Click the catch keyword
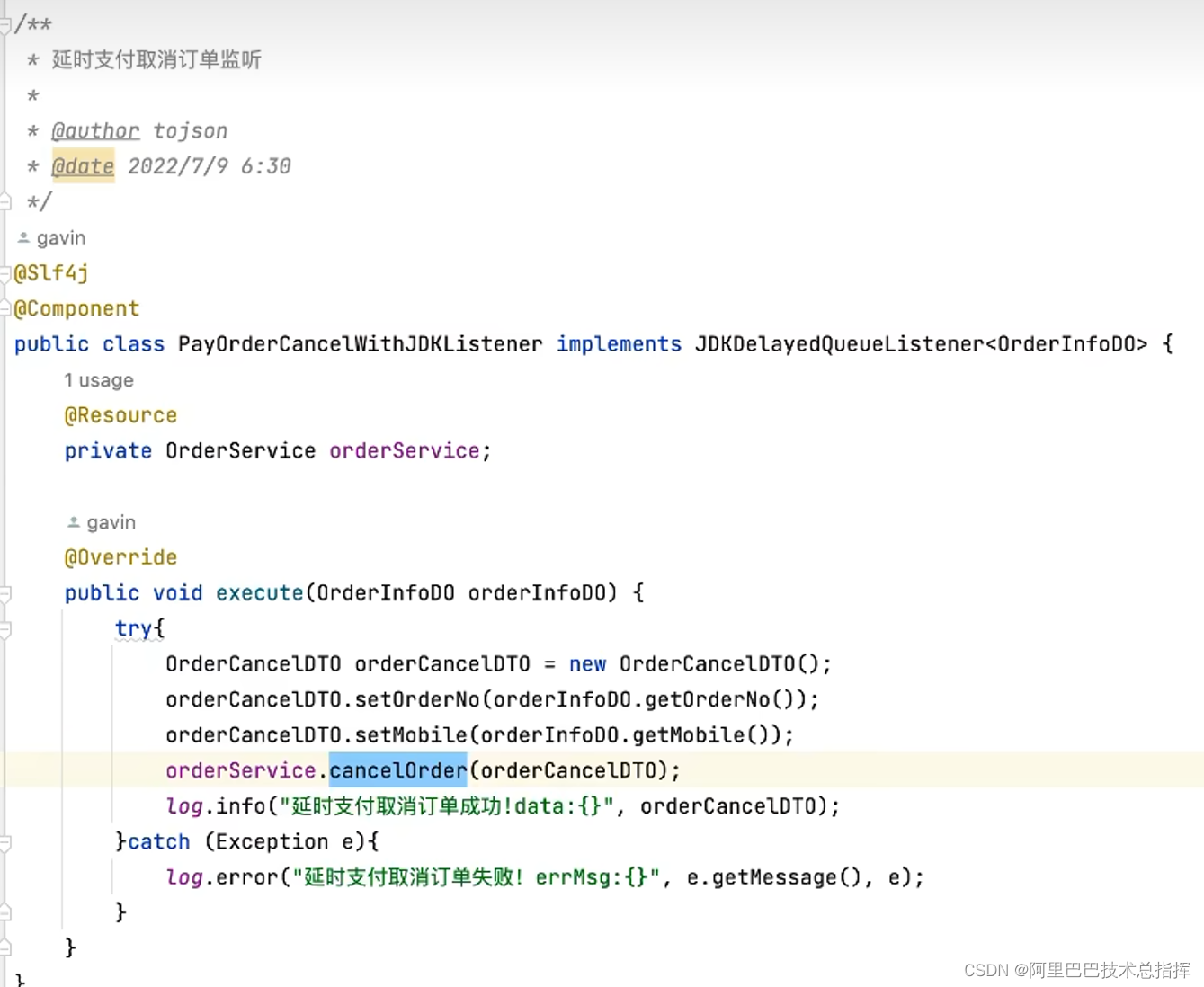Viewport: 1204px width, 987px height. 159,841
